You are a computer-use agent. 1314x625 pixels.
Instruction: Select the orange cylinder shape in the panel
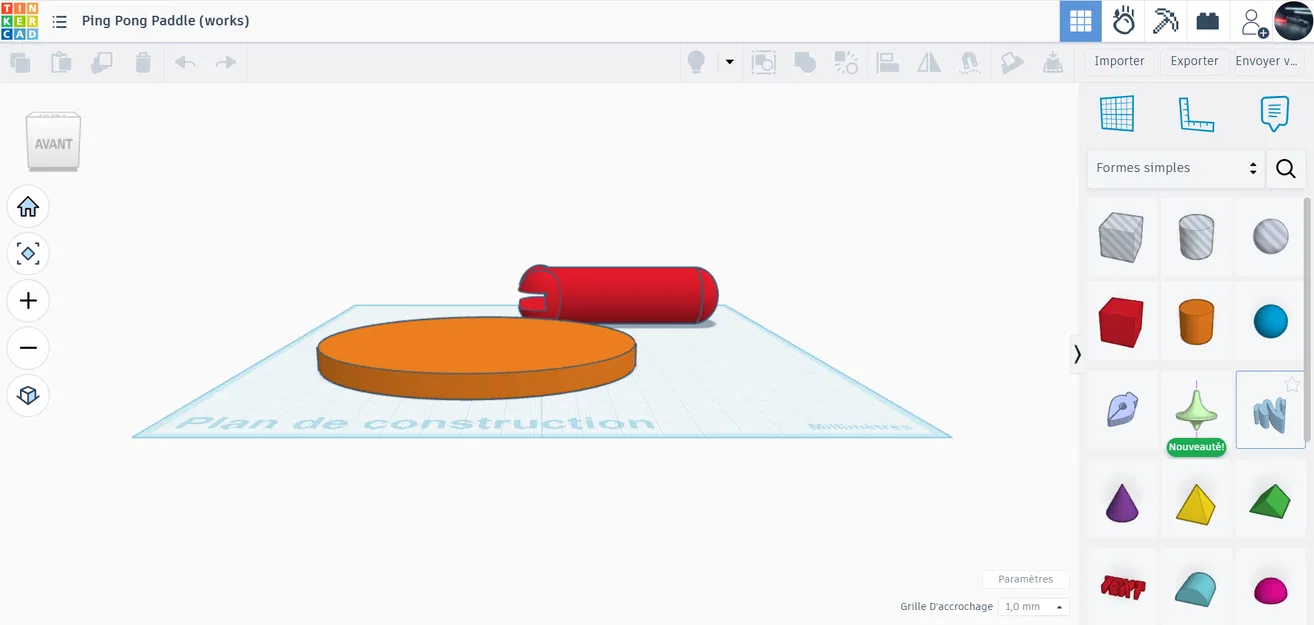1196,320
